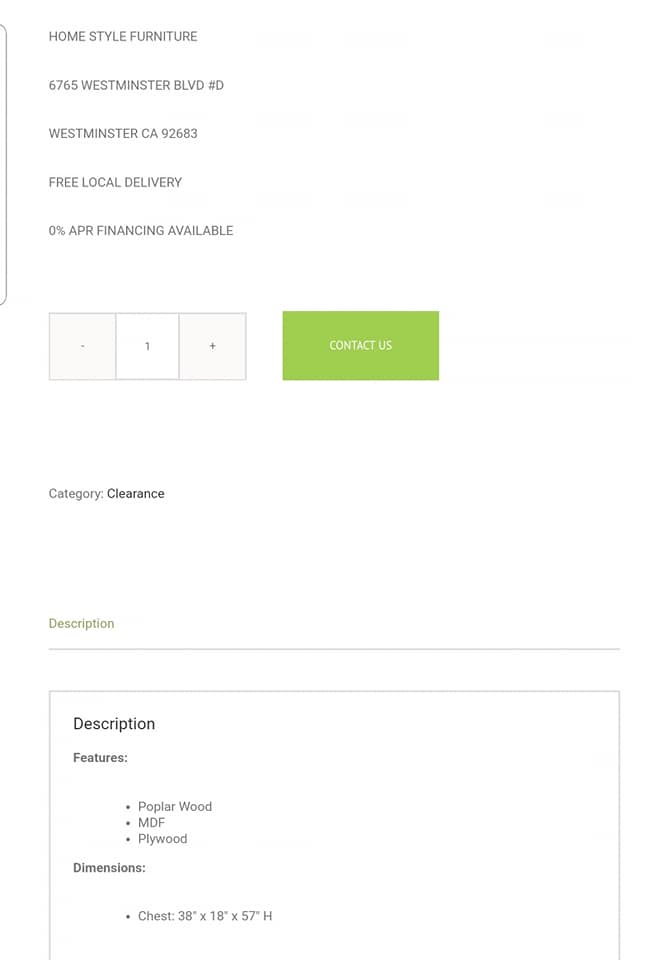Increase quantity with the plus button
Screen dimensions: 658x960
[x=212, y=346]
